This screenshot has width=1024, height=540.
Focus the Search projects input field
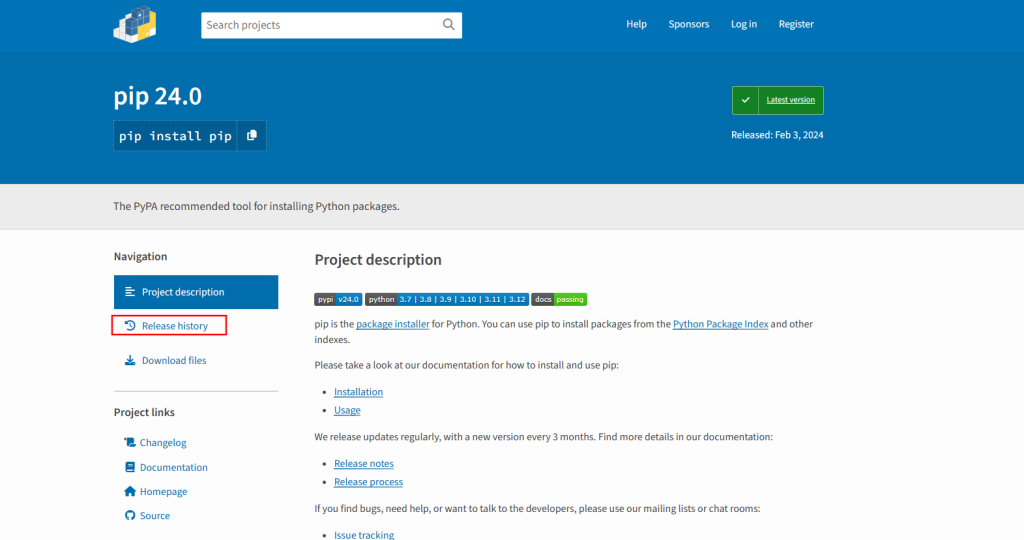coord(318,25)
